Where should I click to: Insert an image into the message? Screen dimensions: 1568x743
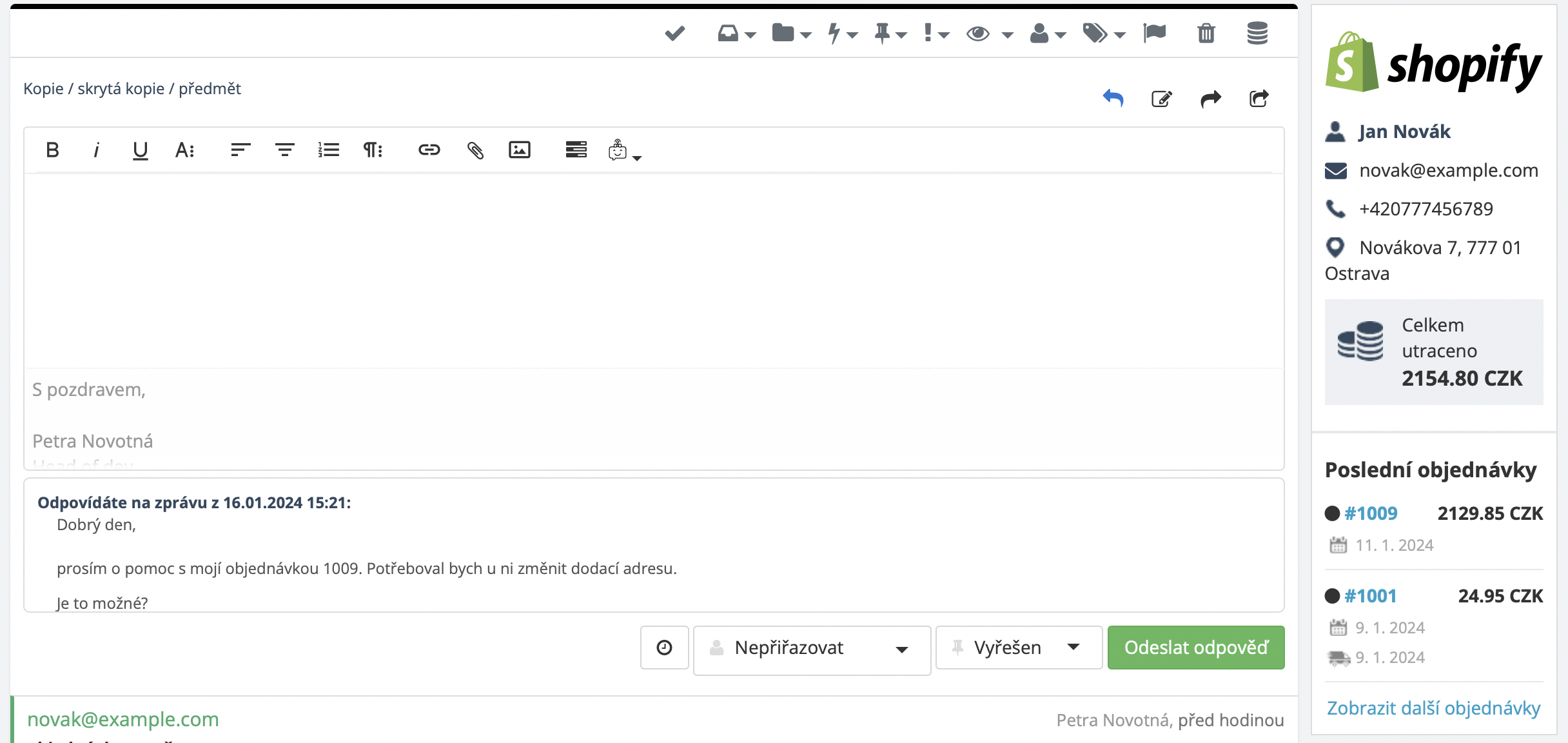[519, 150]
